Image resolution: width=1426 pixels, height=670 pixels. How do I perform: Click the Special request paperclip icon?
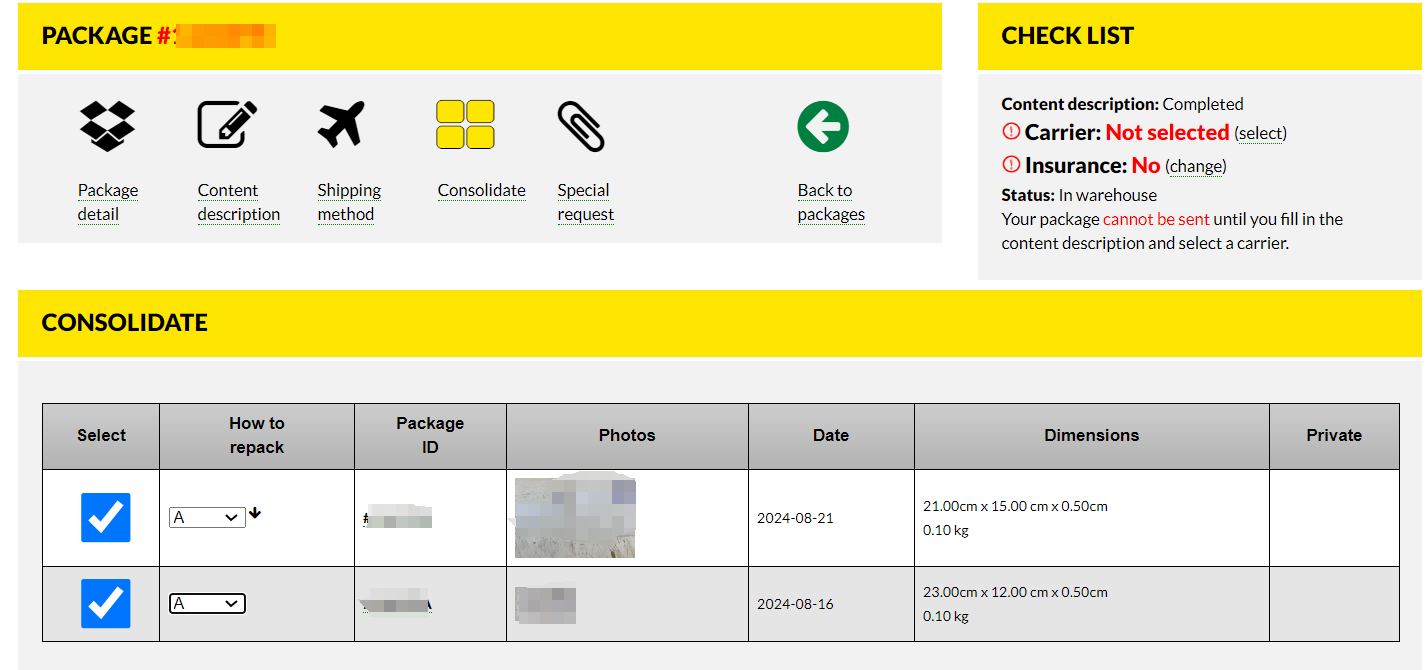[581, 127]
